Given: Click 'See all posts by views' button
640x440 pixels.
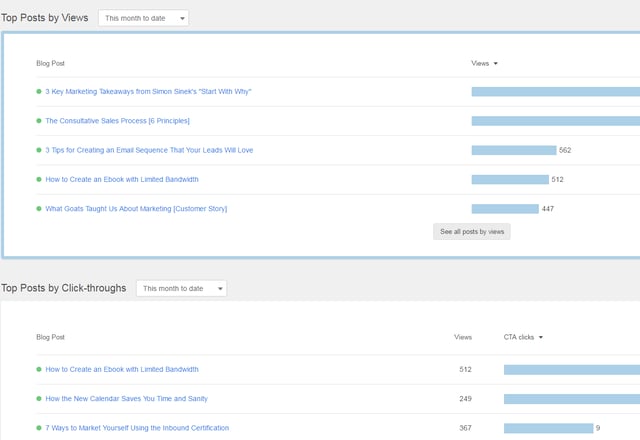Looking at the screenshot, I should pos(473,231).
